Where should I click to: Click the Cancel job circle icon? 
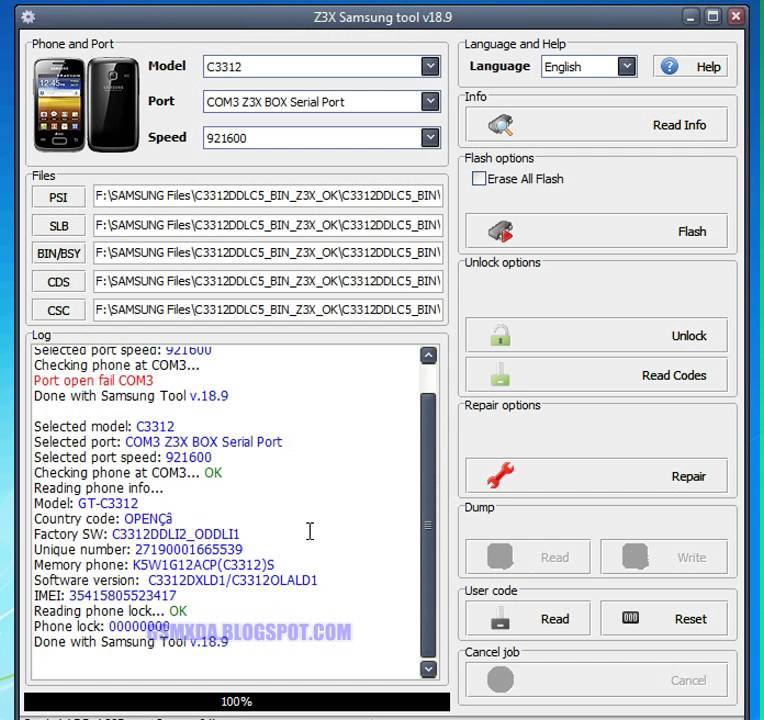point(500,680)
